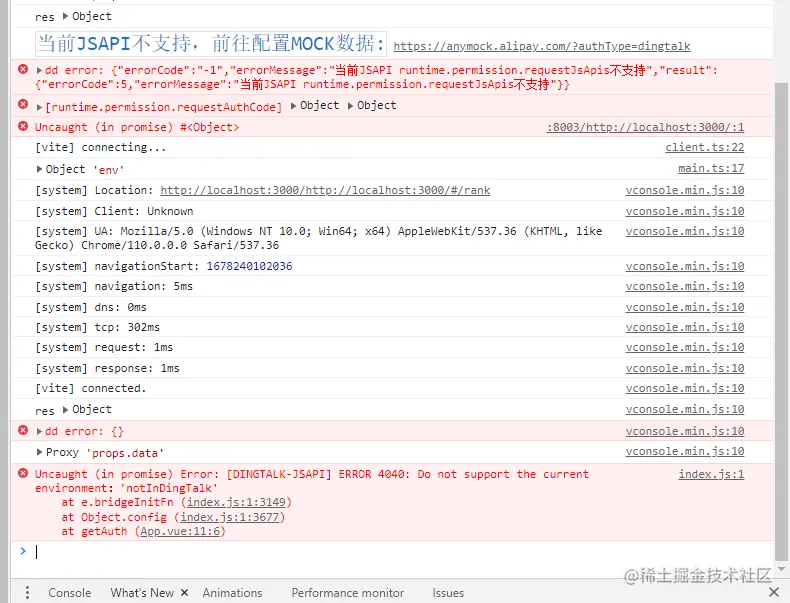790x603 pixels.
Task: Open index.js:1 source link
Action: pyautogui.click(x=711, y=474)
